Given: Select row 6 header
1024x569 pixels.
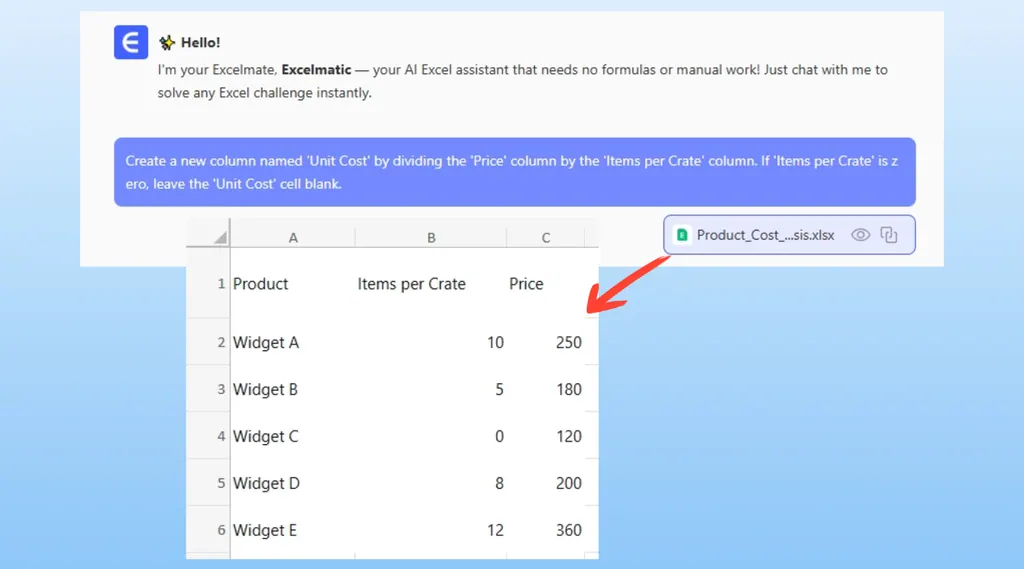Looking at the screenshot, I should (221, 530).
